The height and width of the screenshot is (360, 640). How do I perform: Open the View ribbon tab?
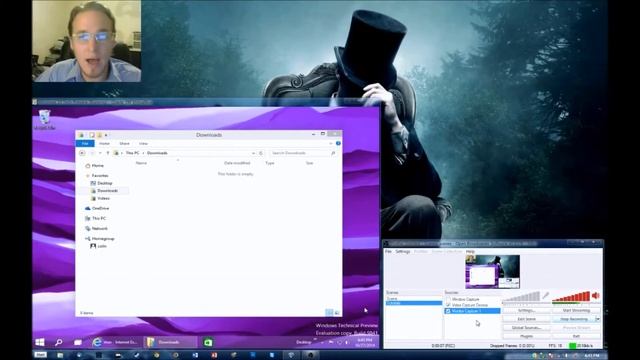click(x=143, y=144)
